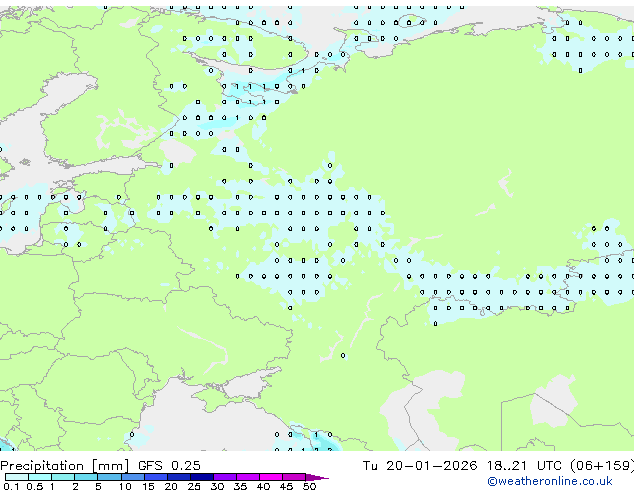Viewport: 634px width, 490px height.
Task: Click the legend value label 50
Action: [x=310, y=486]
